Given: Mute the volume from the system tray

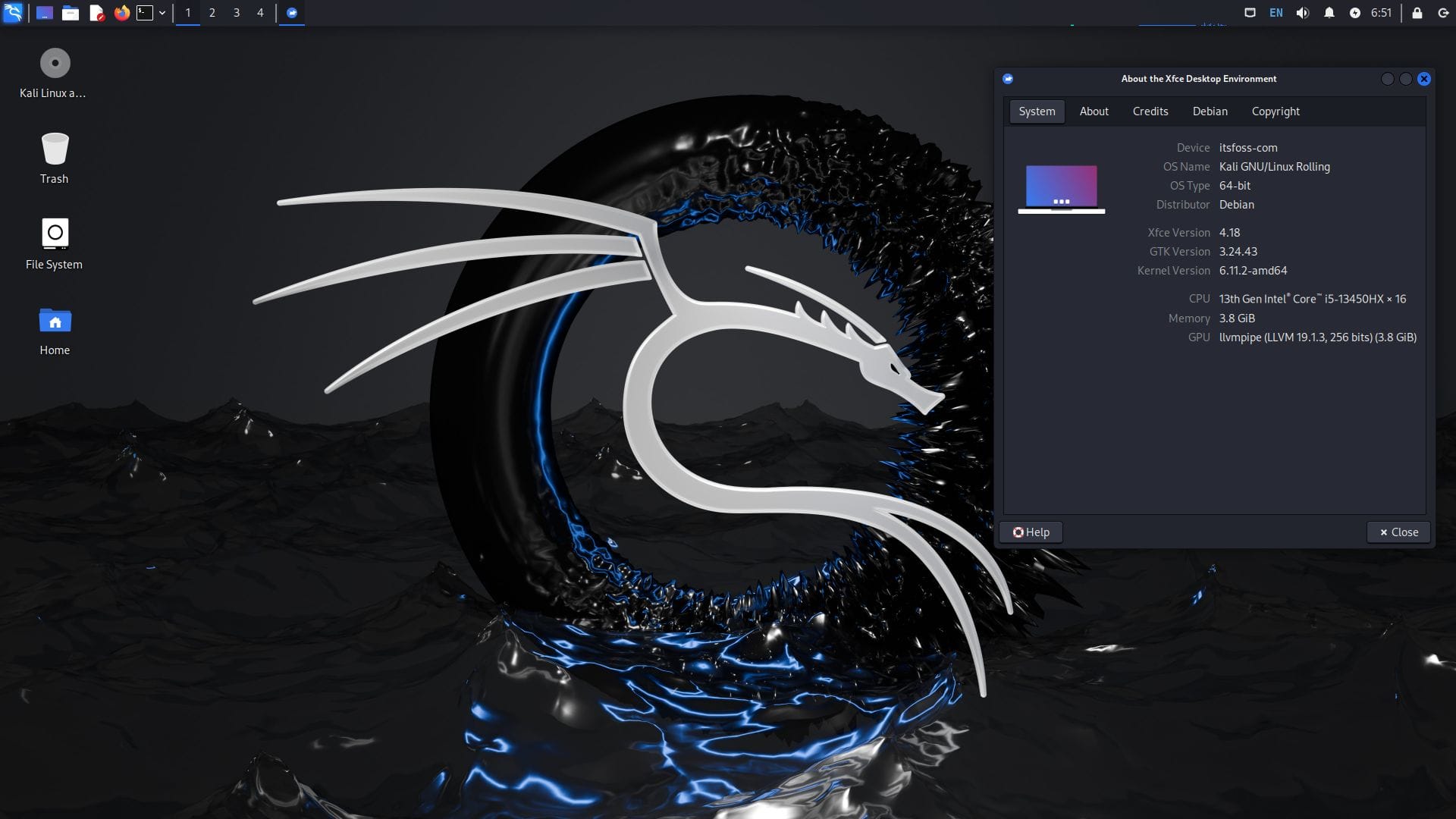Looking at the screenshot, I should pyautogui.click(x=1301, y=12).
